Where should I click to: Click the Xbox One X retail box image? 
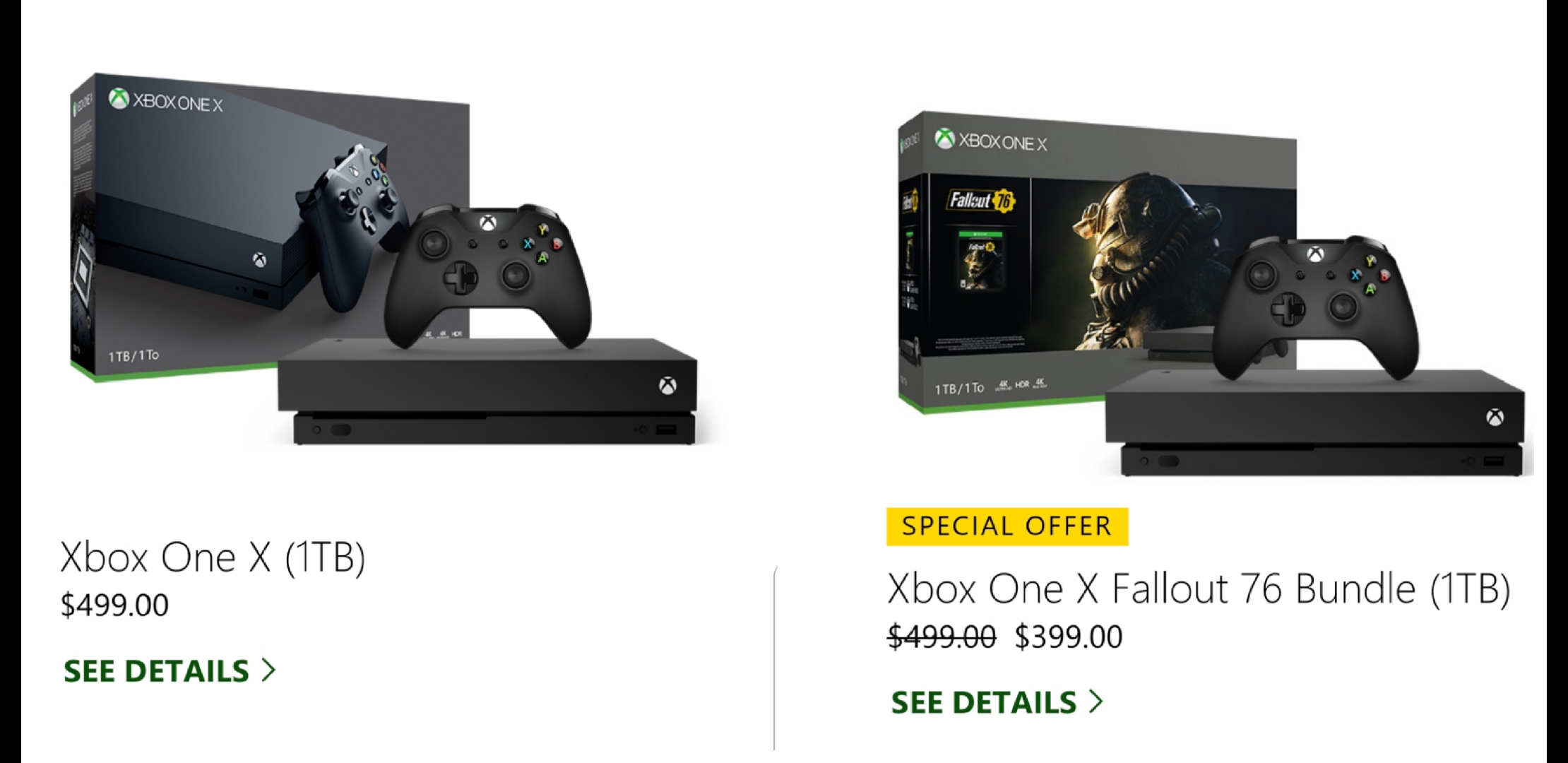268,226
